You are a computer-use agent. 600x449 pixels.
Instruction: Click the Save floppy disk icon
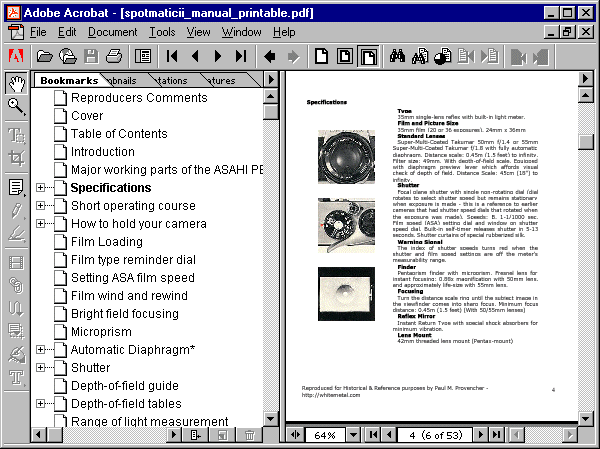click(x=91, y=57)
